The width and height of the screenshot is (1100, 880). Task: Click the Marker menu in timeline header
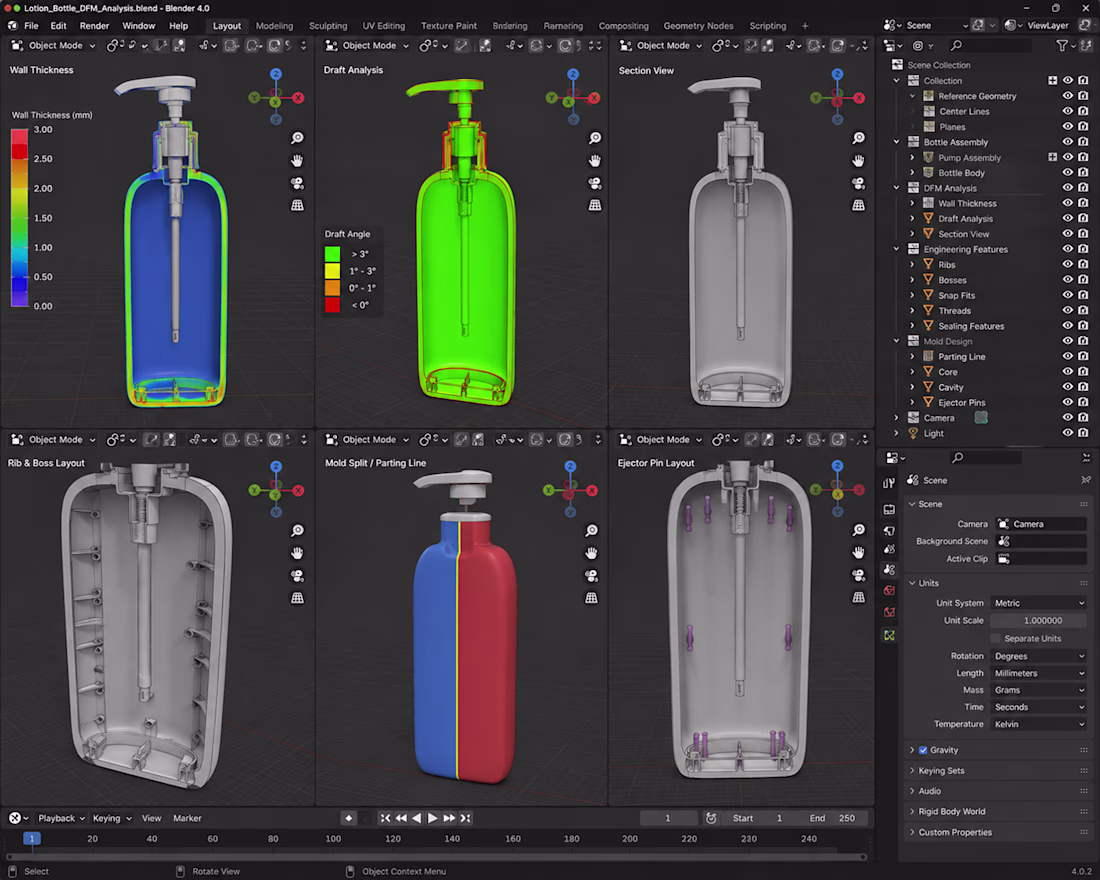pyautogui.click(x=187, y=818)
